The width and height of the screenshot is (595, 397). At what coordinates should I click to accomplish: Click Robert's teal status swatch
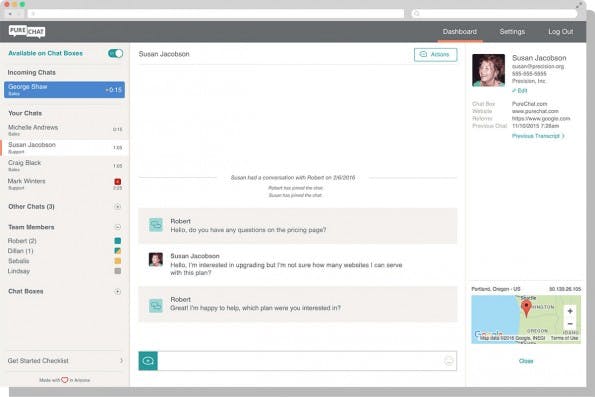118,241
